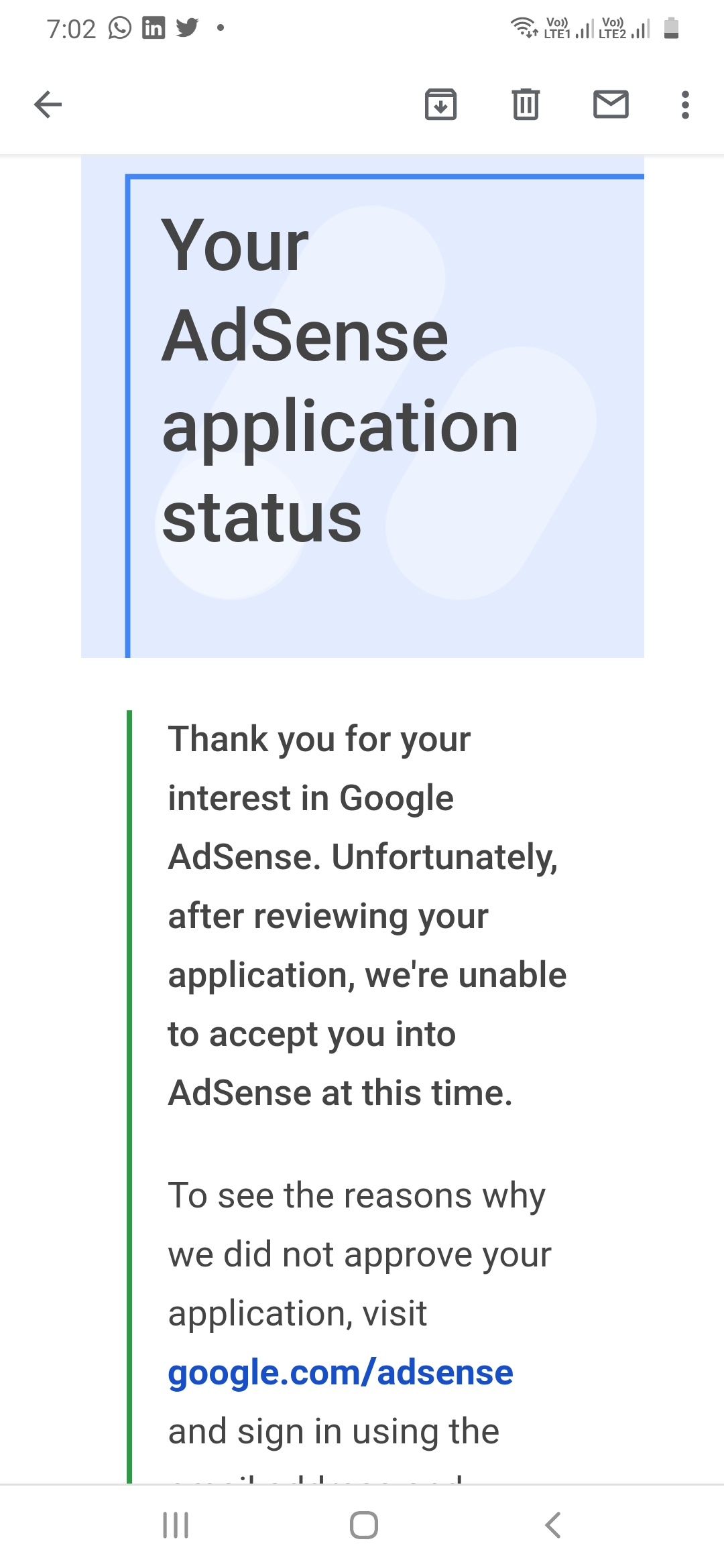Image resolution: width=724 pixels, height=1568 pixels.
Task: Tap the LTE1 signal strength indicator
Action: pos(568,29)
